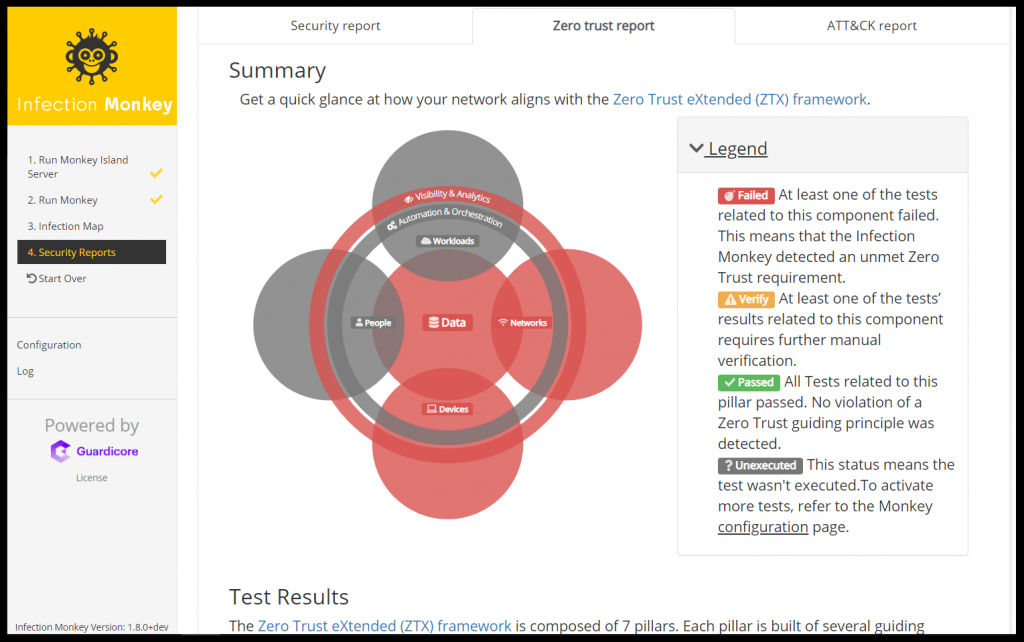Click the Data pillar badge
This screenshot has height=642, width=1024.
(x=447, y=322)
